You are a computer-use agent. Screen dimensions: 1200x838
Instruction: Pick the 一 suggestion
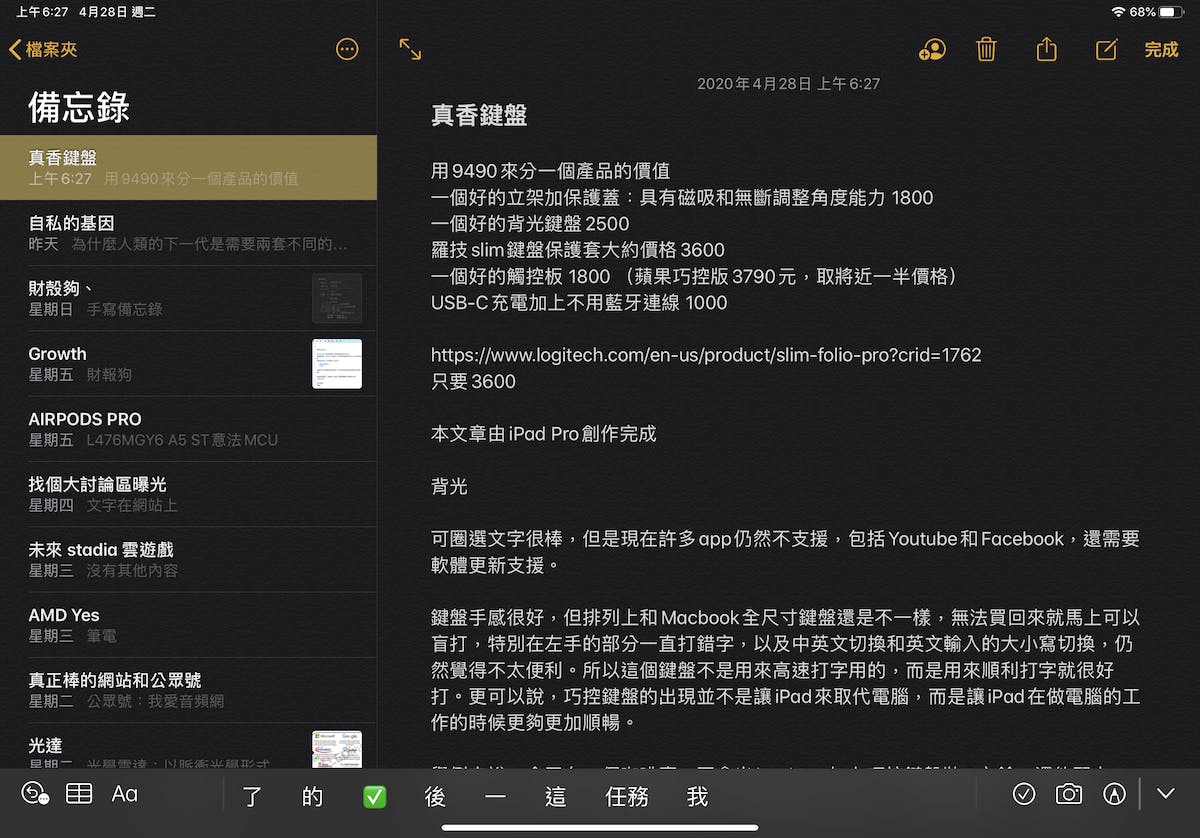click(495, 796)
